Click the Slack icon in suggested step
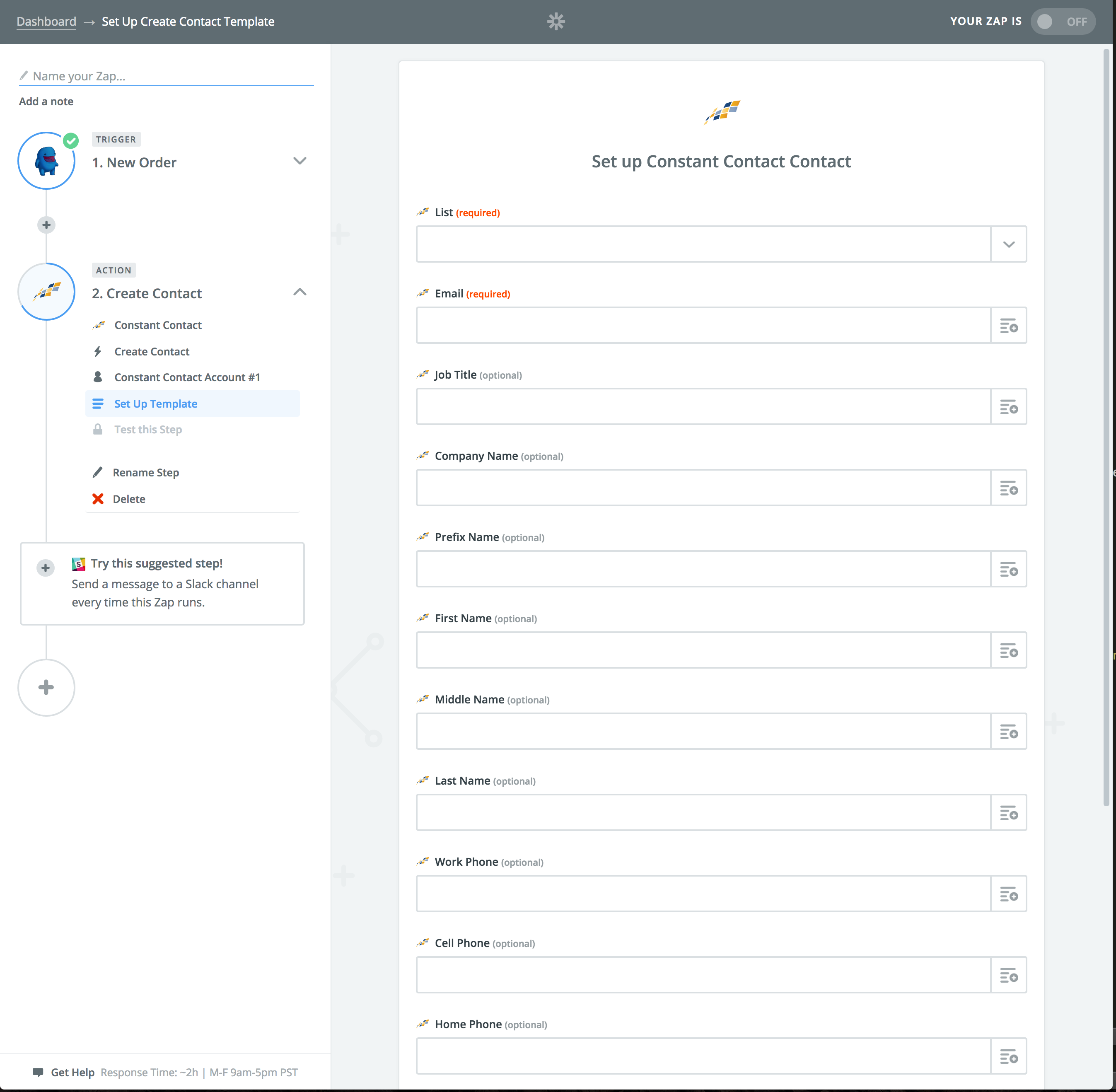The width and height of the screenshot is (1116, 1092). pos(79,564)
